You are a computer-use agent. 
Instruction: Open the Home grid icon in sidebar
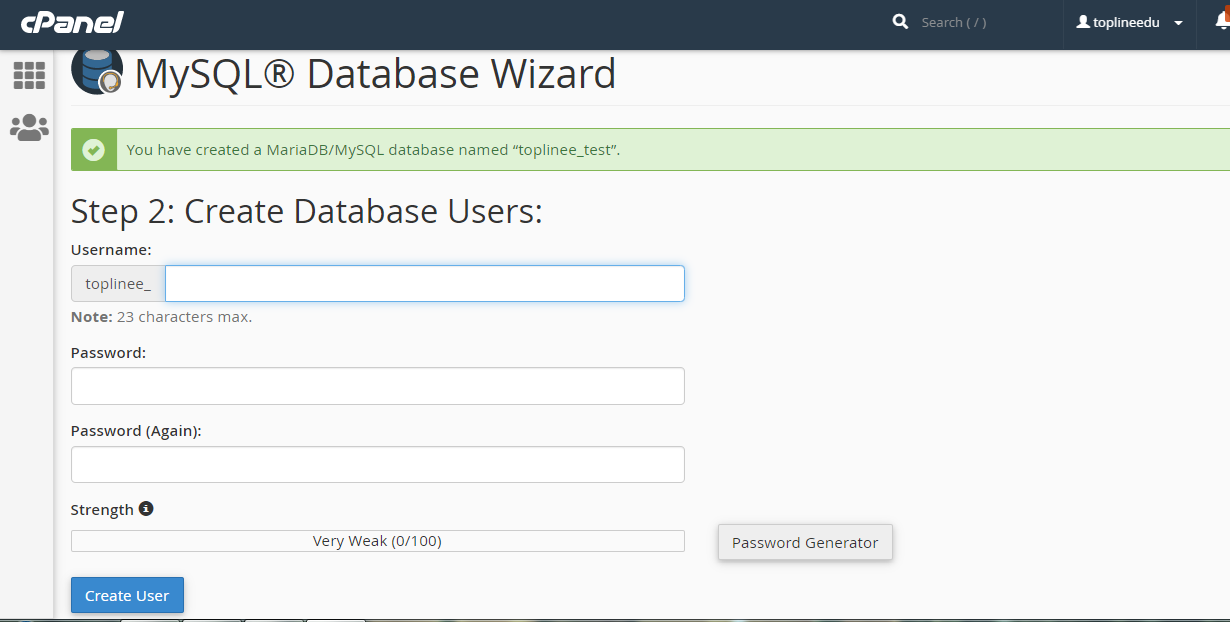point(29,75)
